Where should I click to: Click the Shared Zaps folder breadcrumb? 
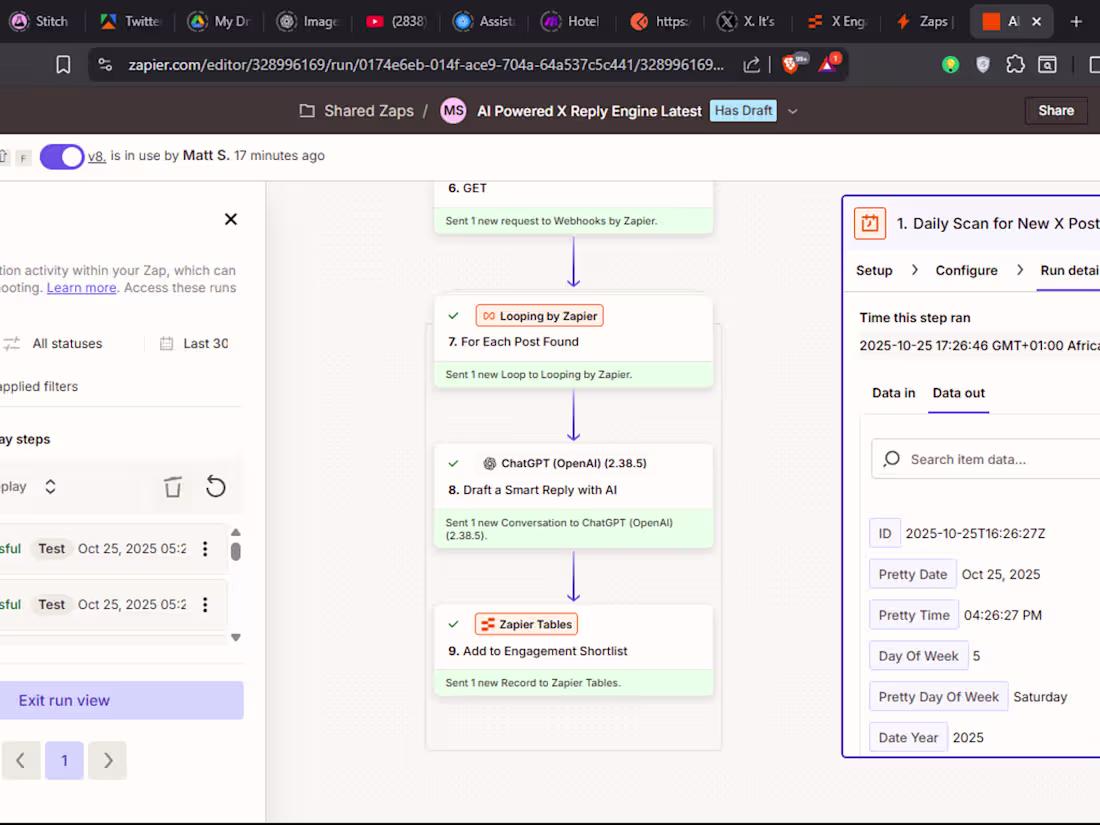point(356,111)
